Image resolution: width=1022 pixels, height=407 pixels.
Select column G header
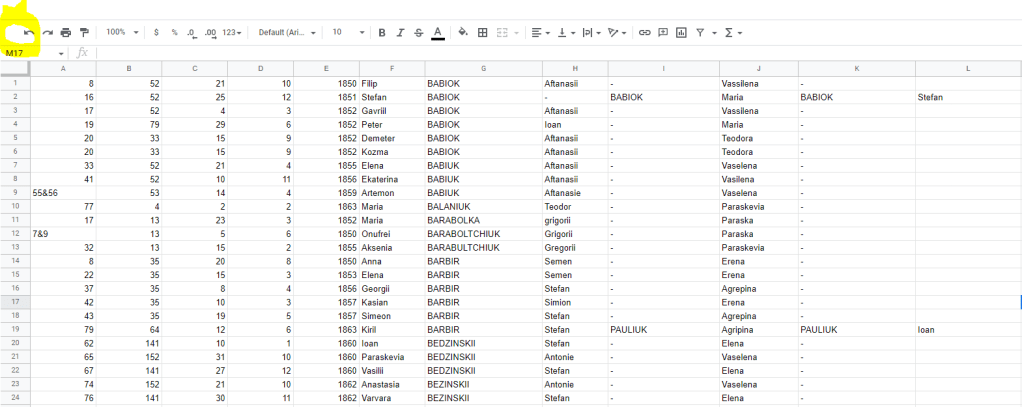483,68
